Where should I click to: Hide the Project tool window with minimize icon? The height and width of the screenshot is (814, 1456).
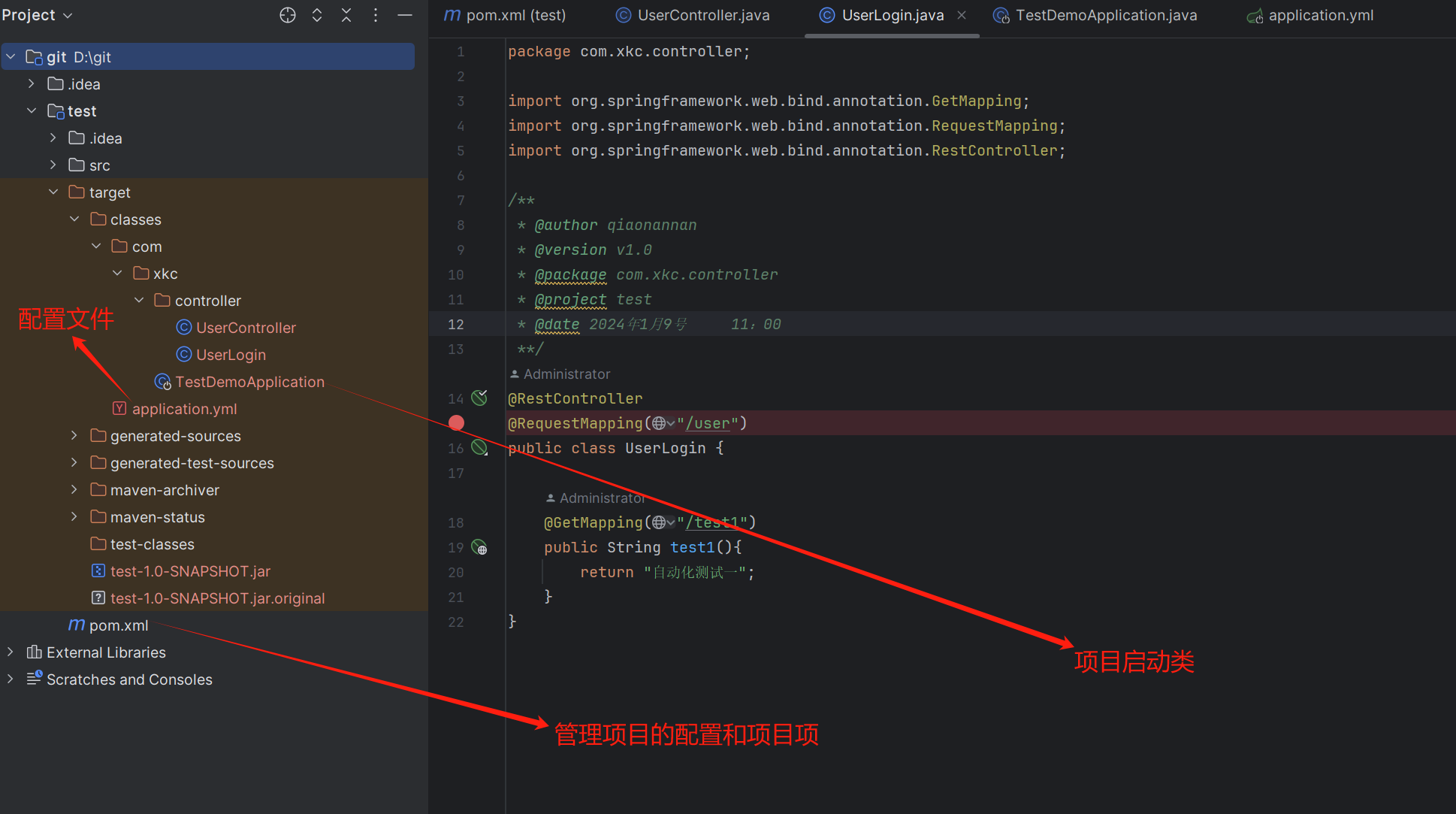pyautogui.click(x=405, y=15)
